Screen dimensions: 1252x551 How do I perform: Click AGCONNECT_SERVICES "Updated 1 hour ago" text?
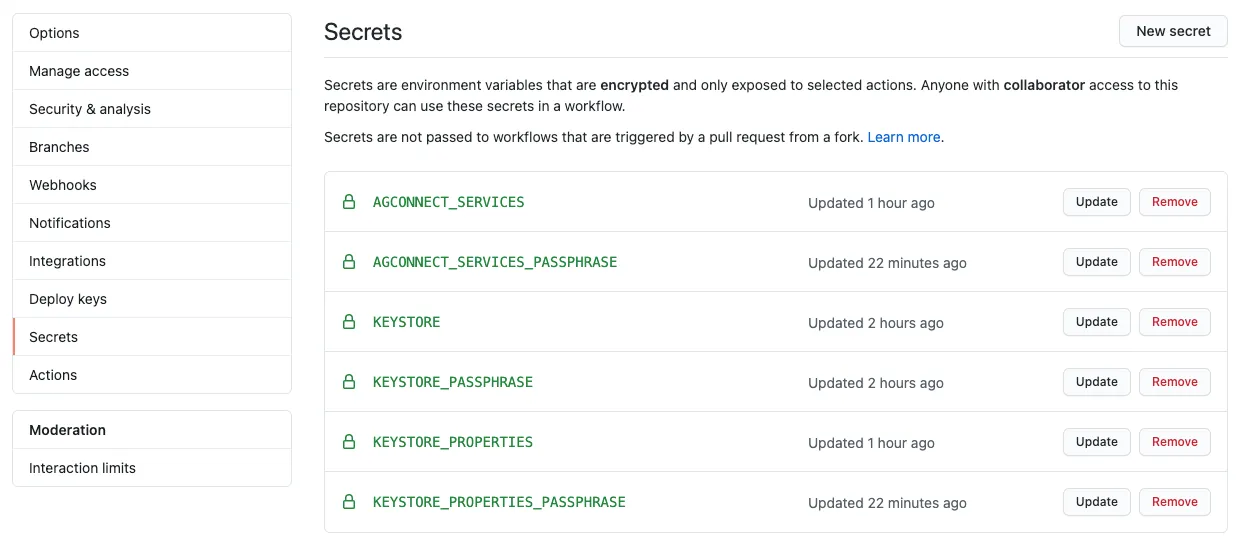click(871, 203)
